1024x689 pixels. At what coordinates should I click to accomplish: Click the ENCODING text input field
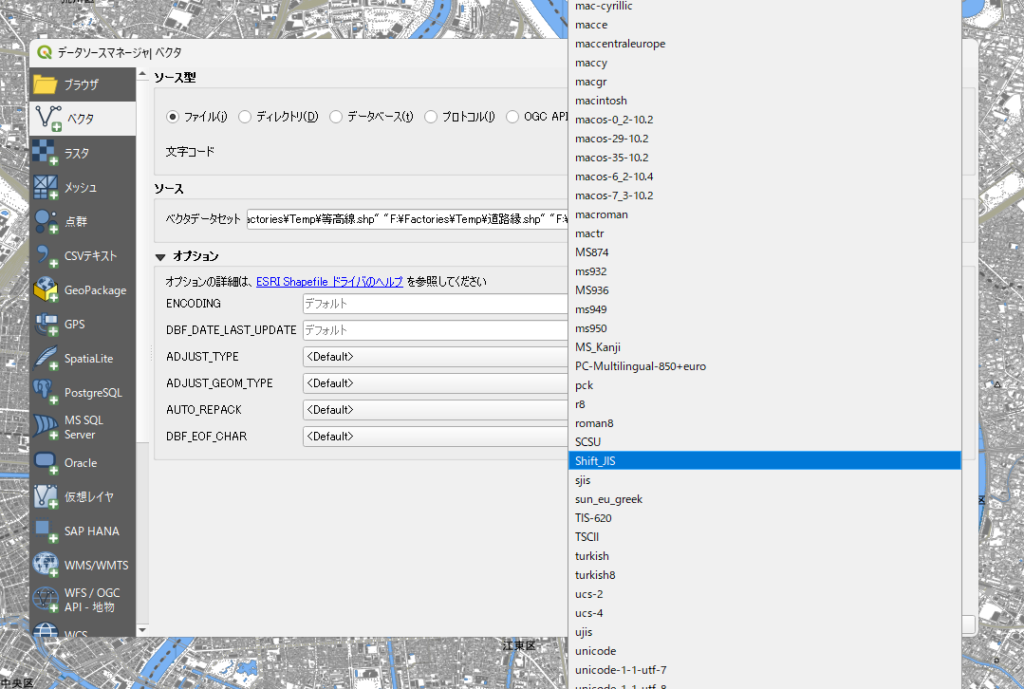tap(435, 304)
